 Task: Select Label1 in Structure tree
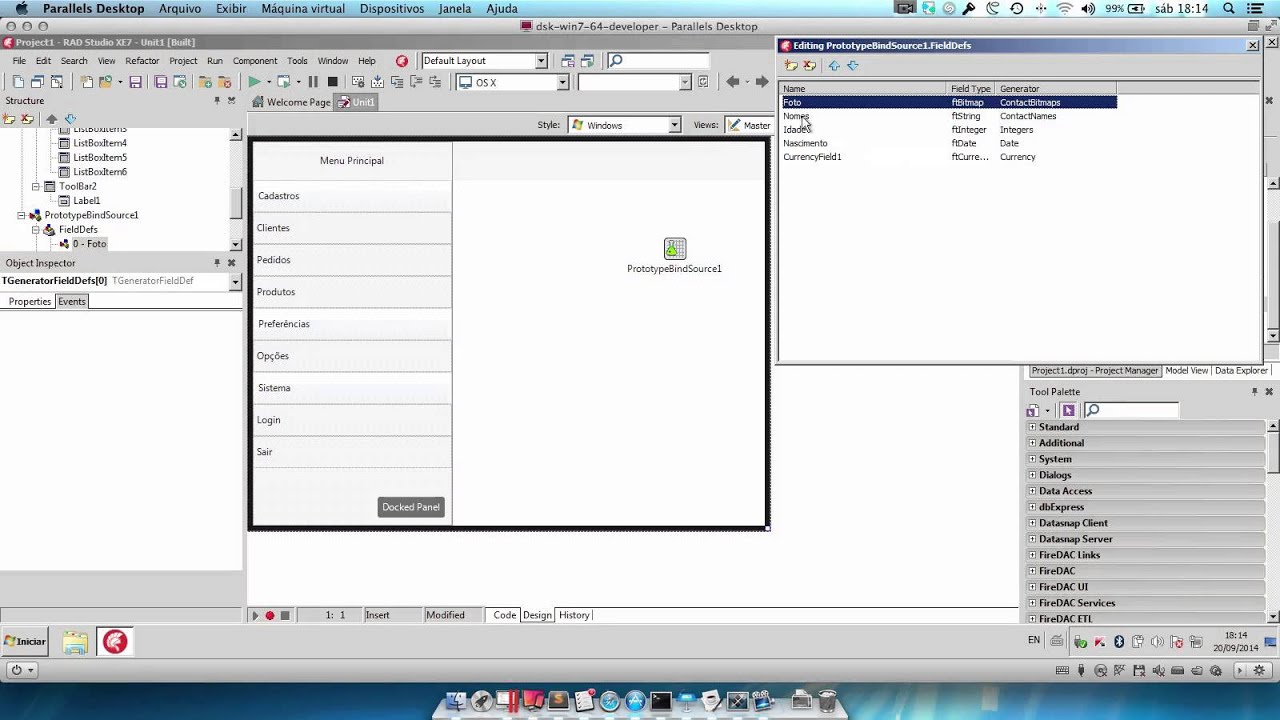point(87,201)
